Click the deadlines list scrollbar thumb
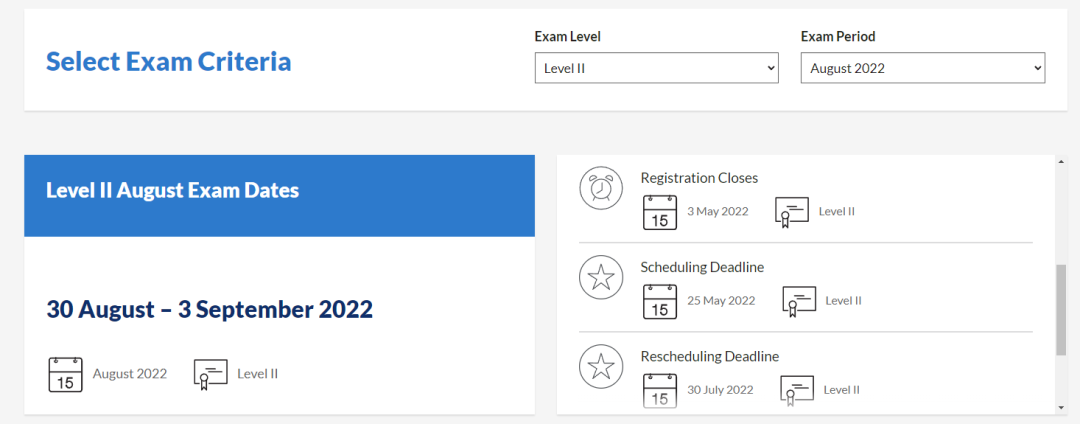The height and width of the screenshot is (424, 1080). (x=1061, y=310)
